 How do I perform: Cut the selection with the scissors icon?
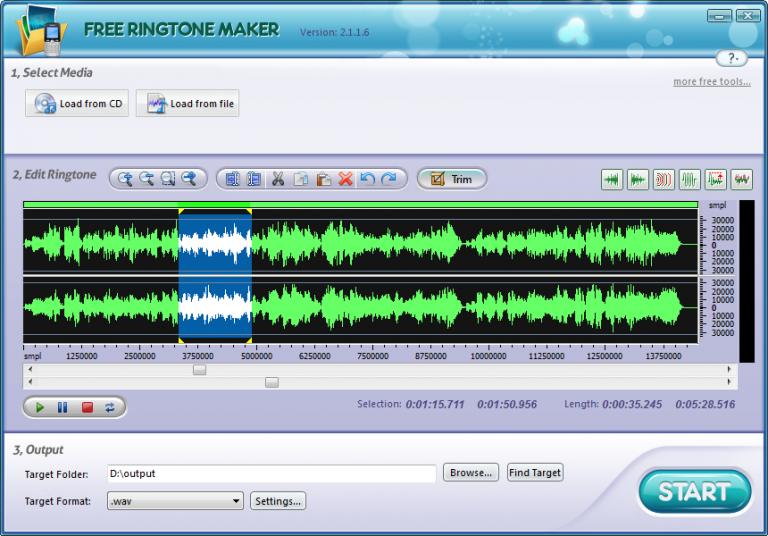point(278,179)
